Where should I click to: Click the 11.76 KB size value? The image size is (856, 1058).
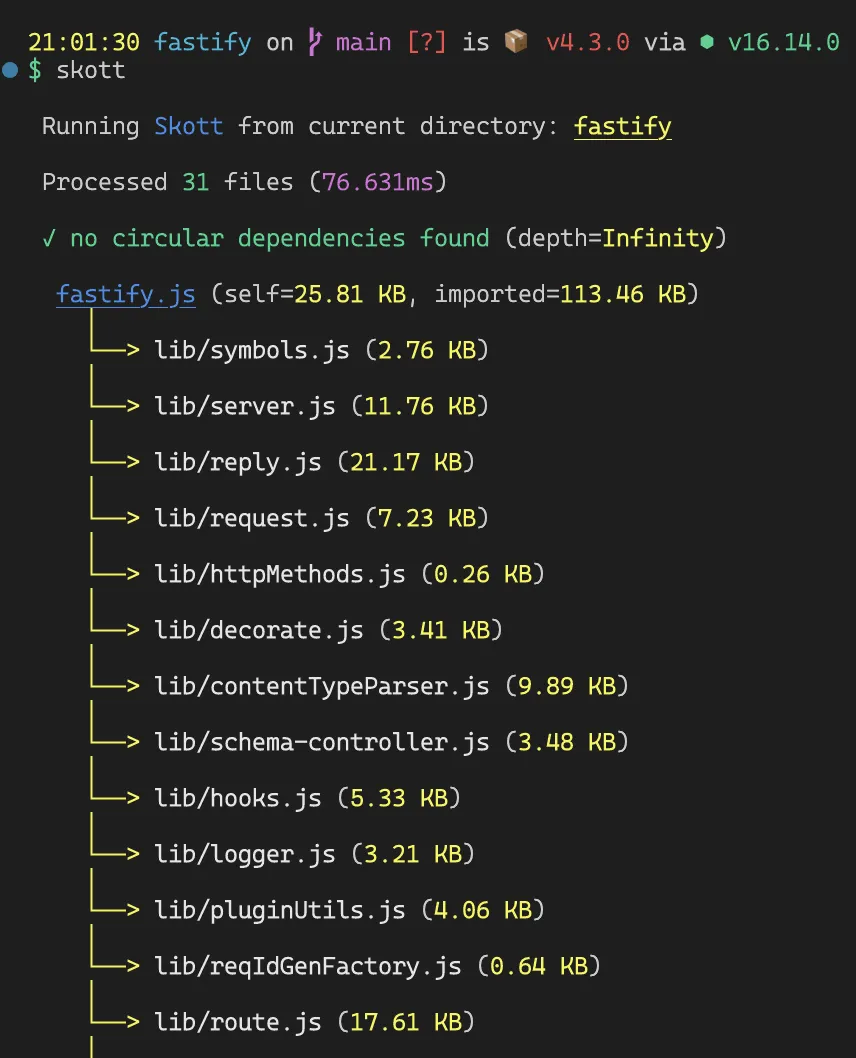pos(420,406)
